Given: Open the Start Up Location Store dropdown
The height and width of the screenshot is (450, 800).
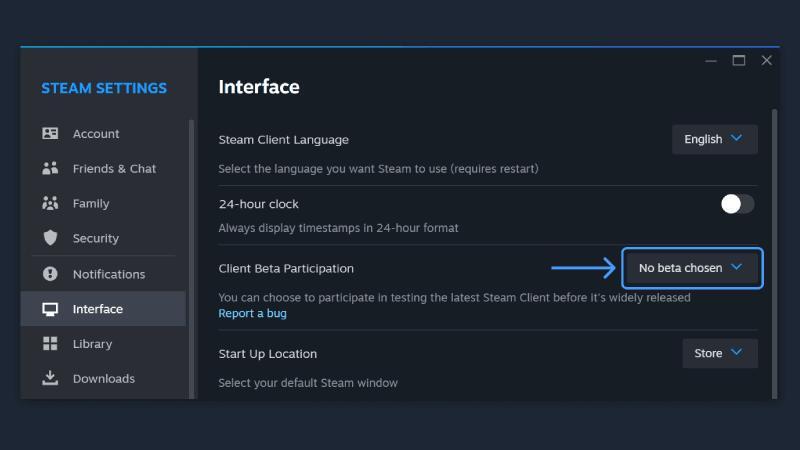Looking at the screenshot, I should (720, 353).
